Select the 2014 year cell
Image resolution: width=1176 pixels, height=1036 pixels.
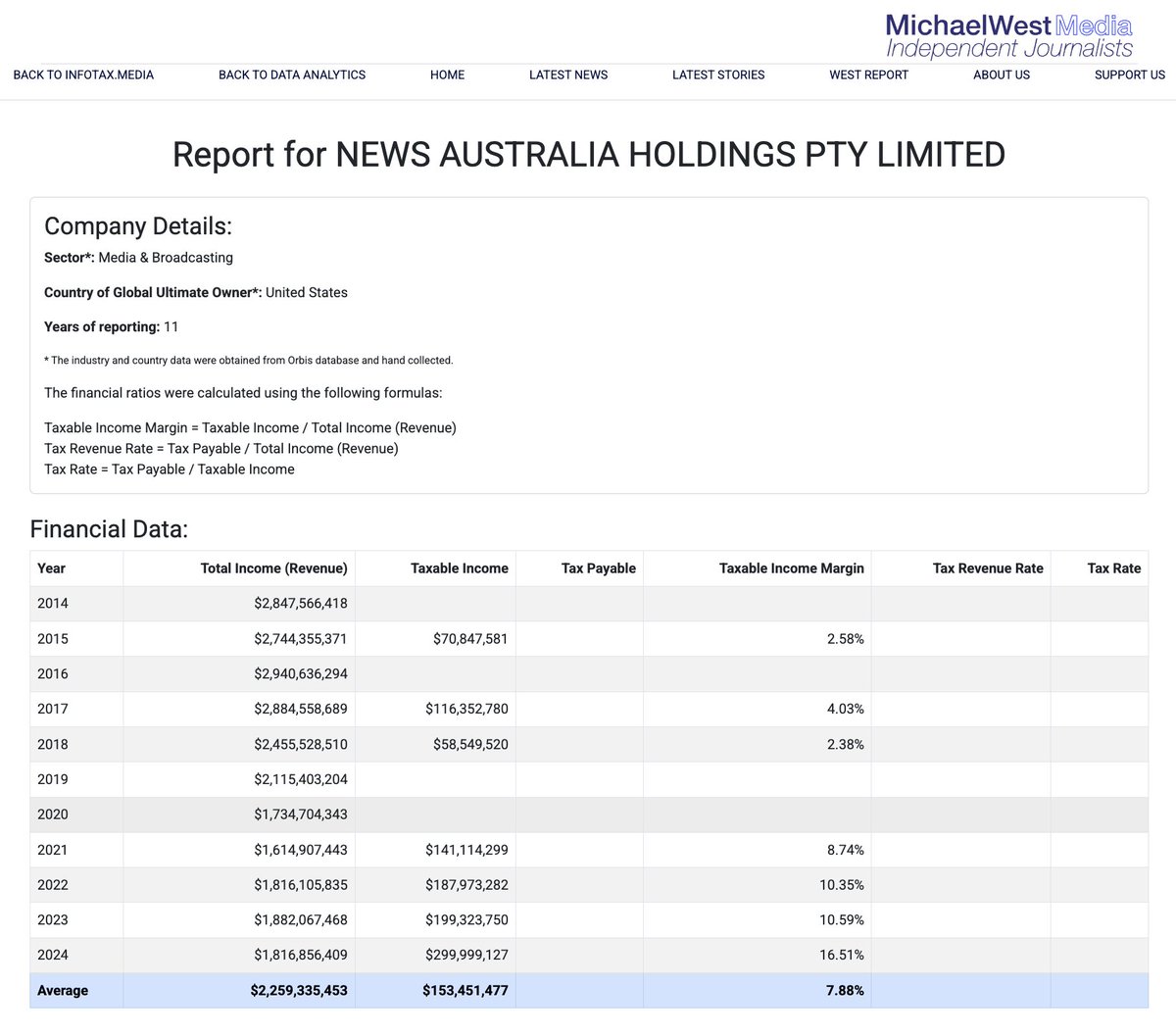pyautogui.click(x=76, y=604)
